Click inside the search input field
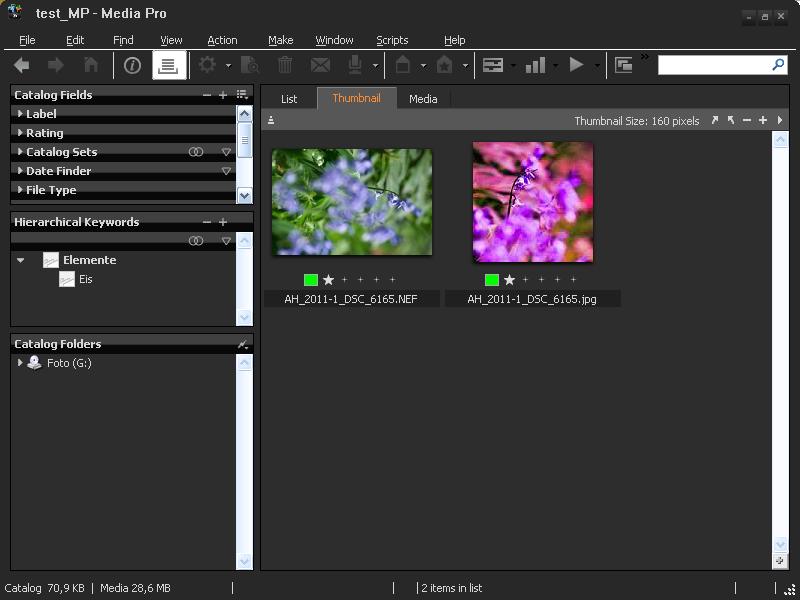 pos(713,65)
